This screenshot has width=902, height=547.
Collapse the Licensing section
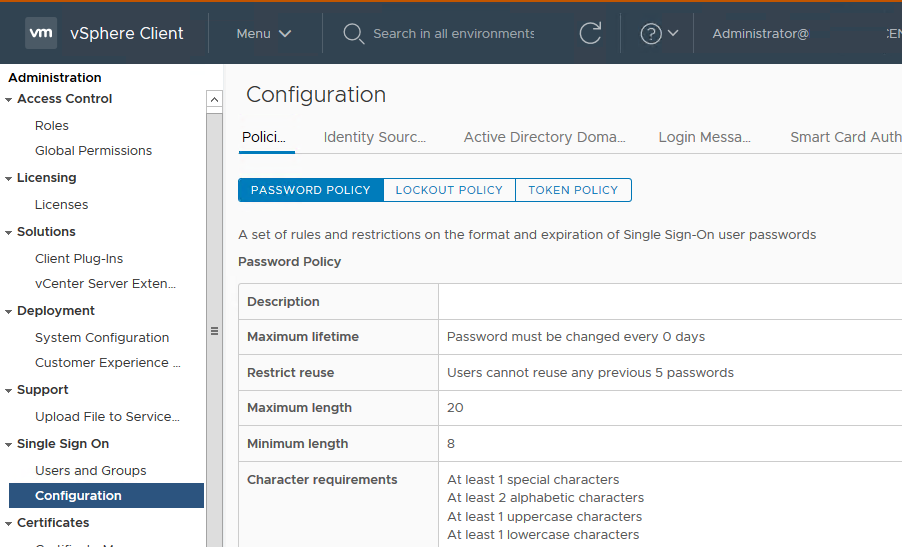click(x=8, y=178)
